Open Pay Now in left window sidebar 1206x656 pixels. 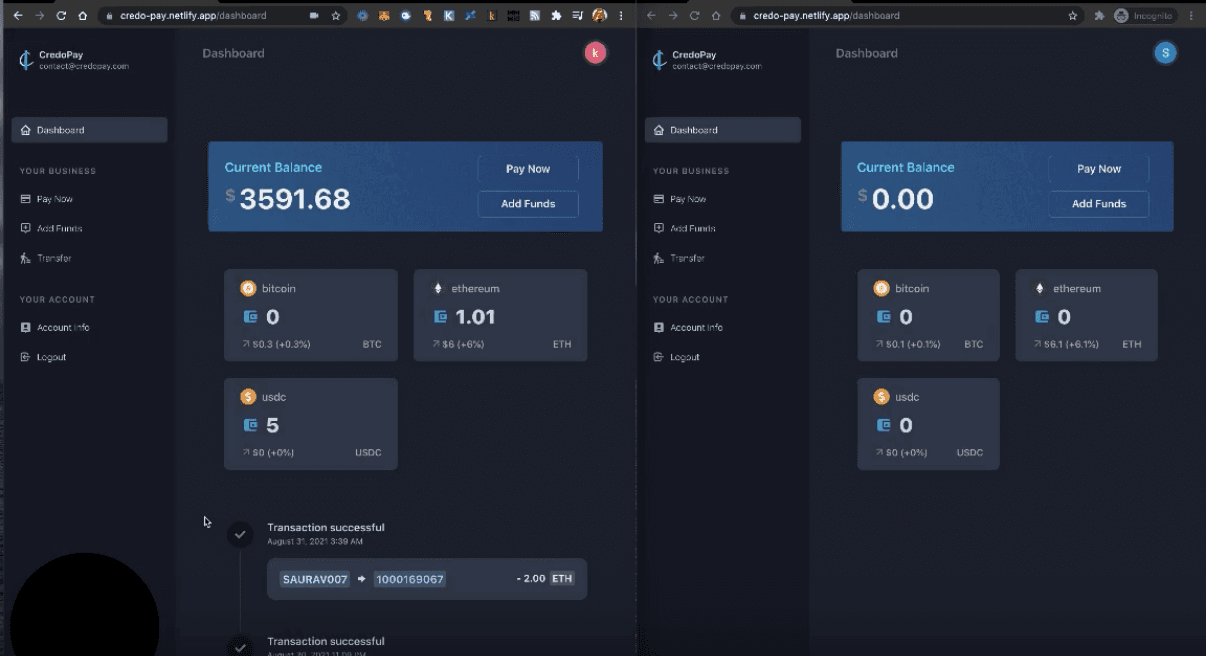point(47,199)
